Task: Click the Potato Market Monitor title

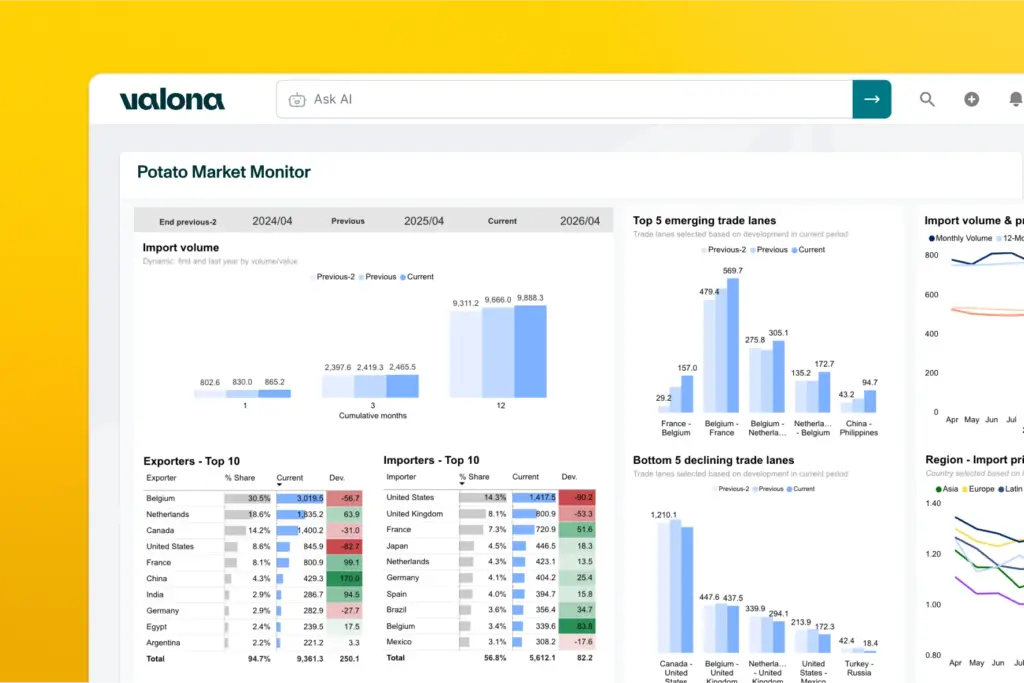Action: click(223, 172)
